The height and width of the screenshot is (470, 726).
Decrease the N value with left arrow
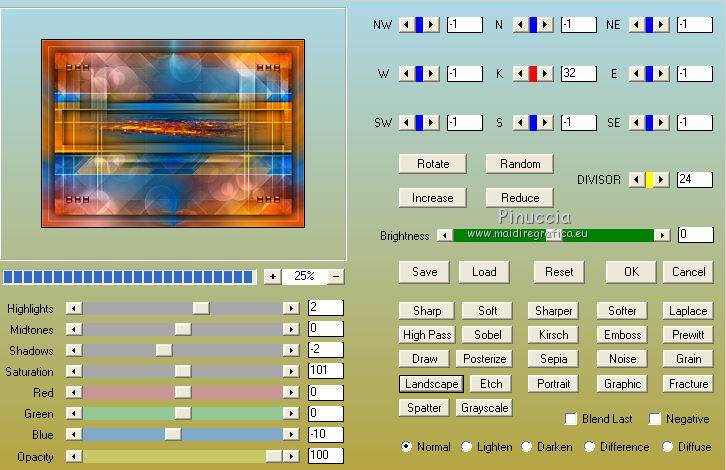pos(520,25)
